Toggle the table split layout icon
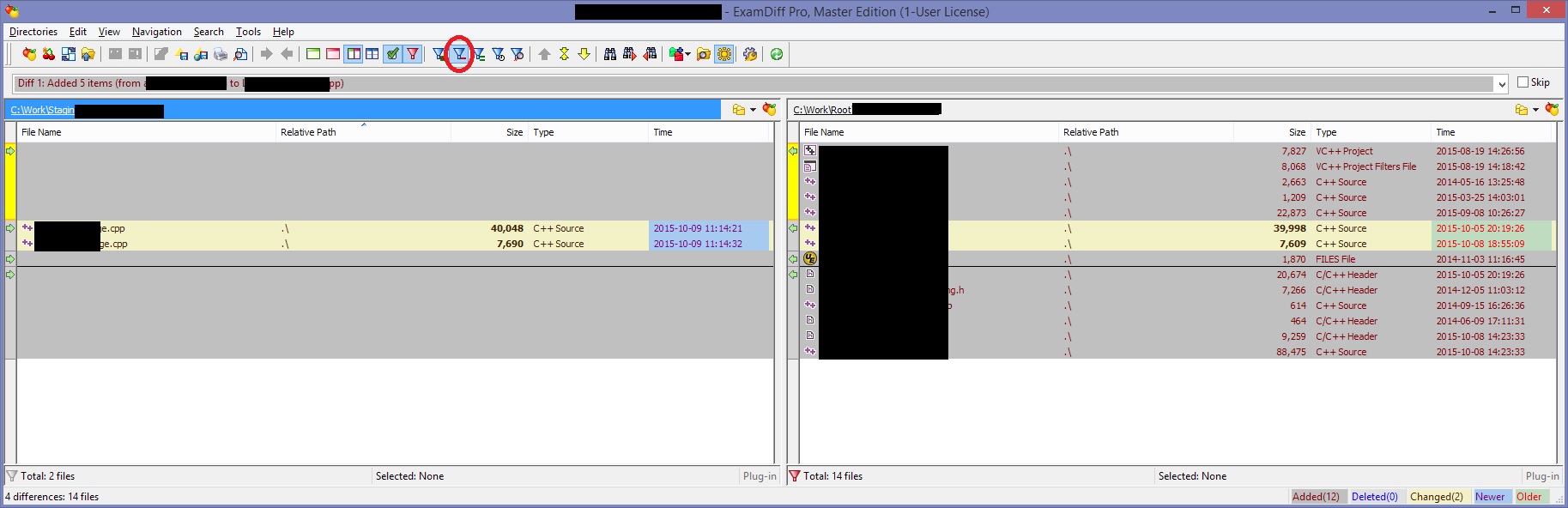The image size is (1568, 508). point(372,54)
